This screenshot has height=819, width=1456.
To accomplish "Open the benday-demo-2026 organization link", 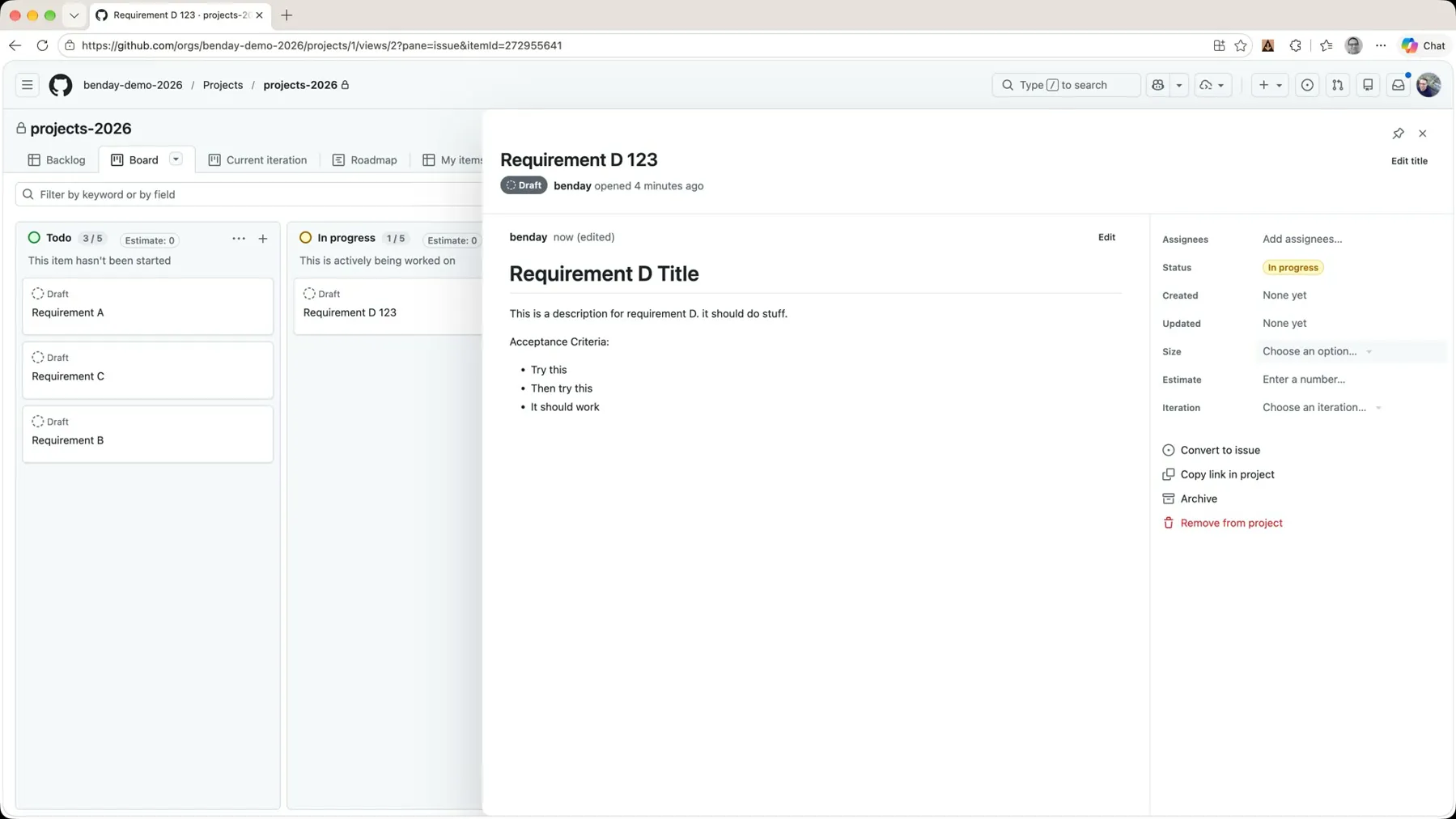I will pos(133,85).
